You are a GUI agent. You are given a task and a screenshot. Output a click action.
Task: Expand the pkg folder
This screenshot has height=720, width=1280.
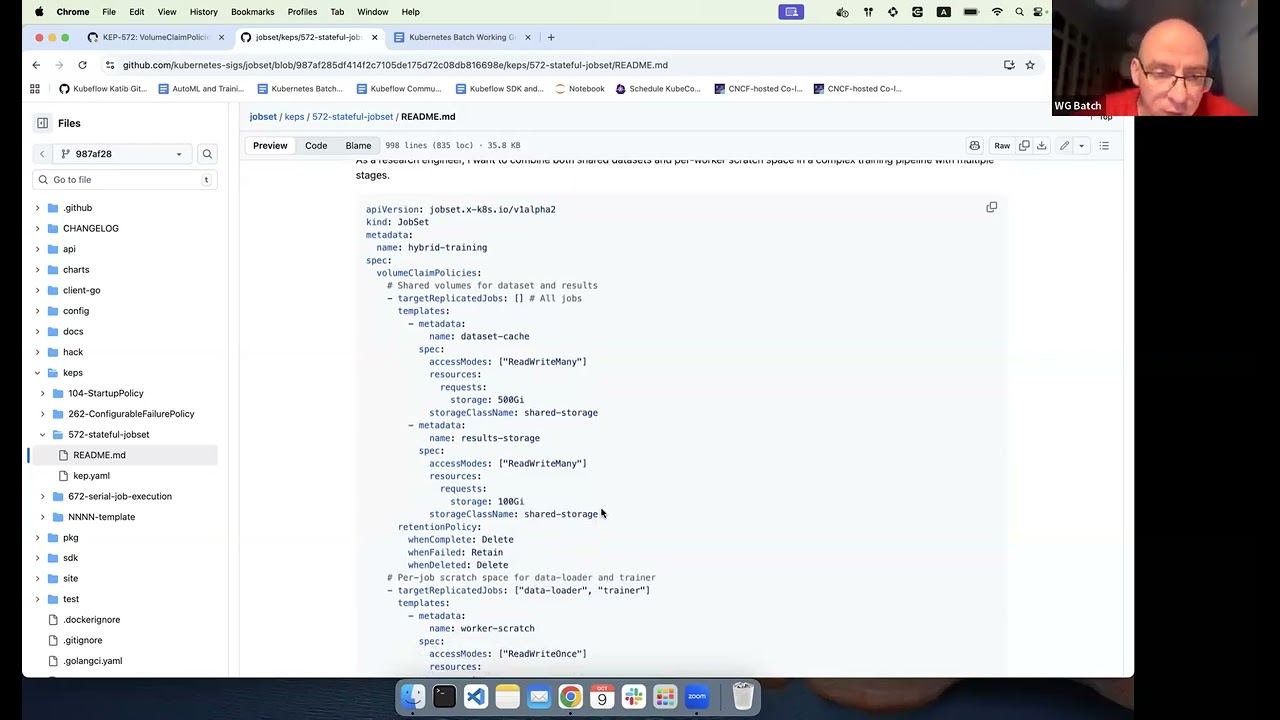tap(38, 537)
